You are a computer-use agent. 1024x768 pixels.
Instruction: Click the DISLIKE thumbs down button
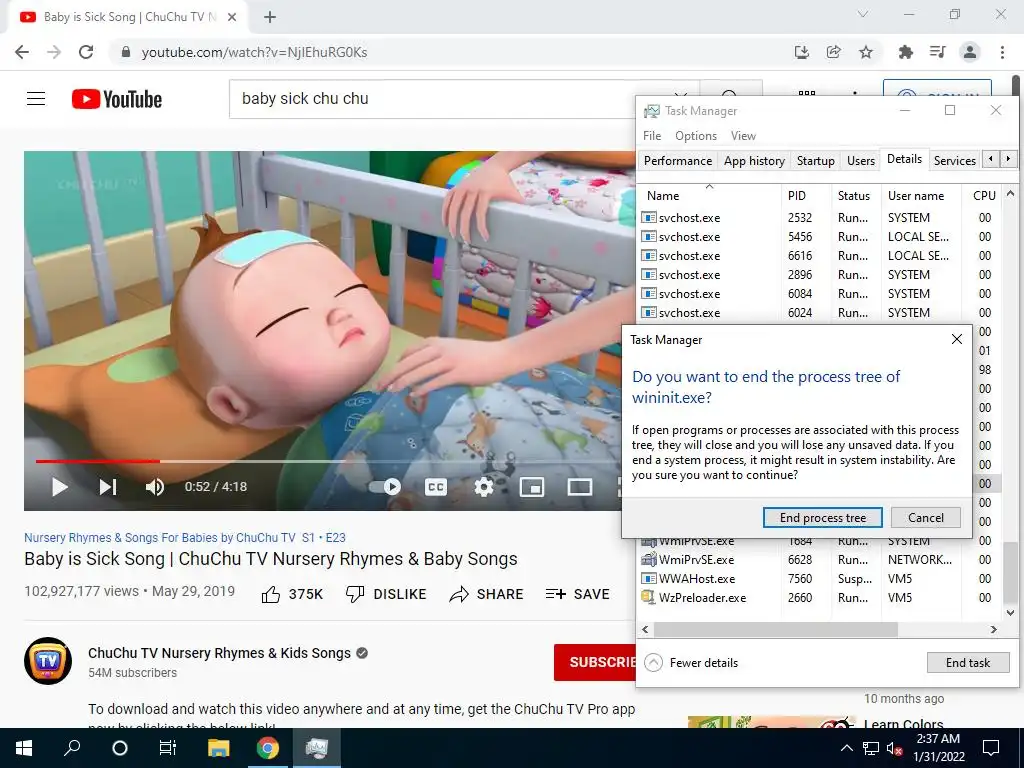point(386,594)
